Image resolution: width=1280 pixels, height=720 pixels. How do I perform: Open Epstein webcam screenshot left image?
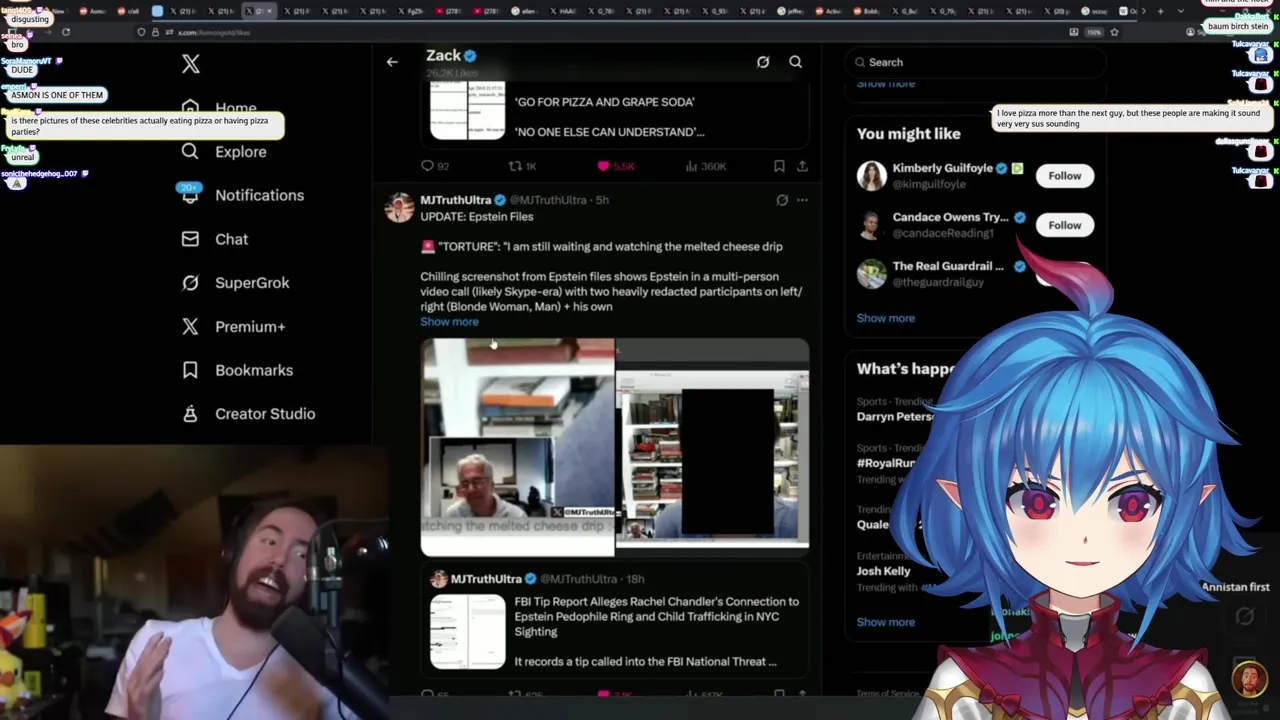coord(517,447)
